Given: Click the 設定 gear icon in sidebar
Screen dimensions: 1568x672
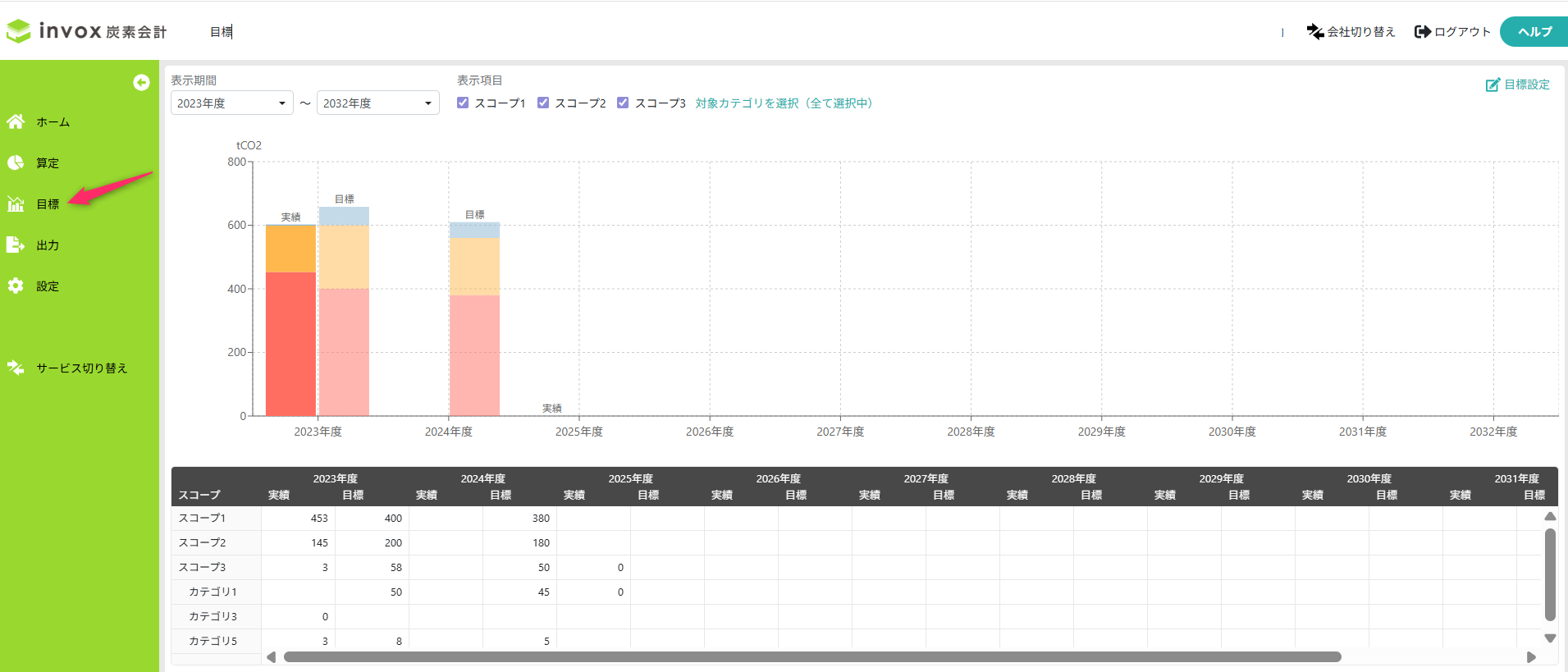Looking at the screenshot, I should click(x=16, y=286).
